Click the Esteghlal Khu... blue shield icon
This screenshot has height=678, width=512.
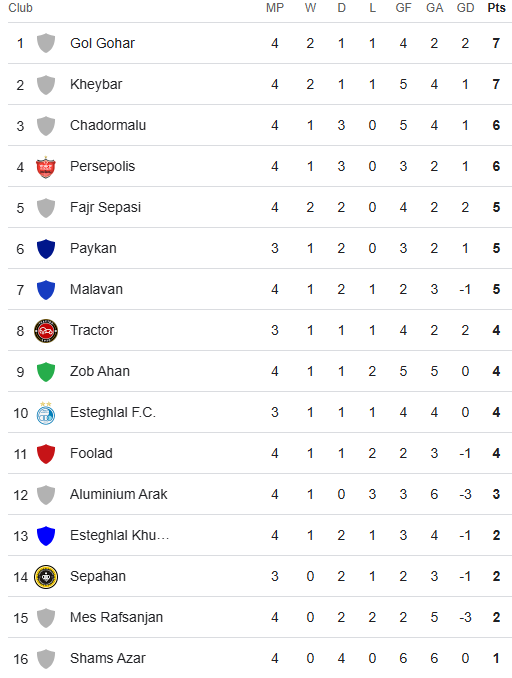46,536
